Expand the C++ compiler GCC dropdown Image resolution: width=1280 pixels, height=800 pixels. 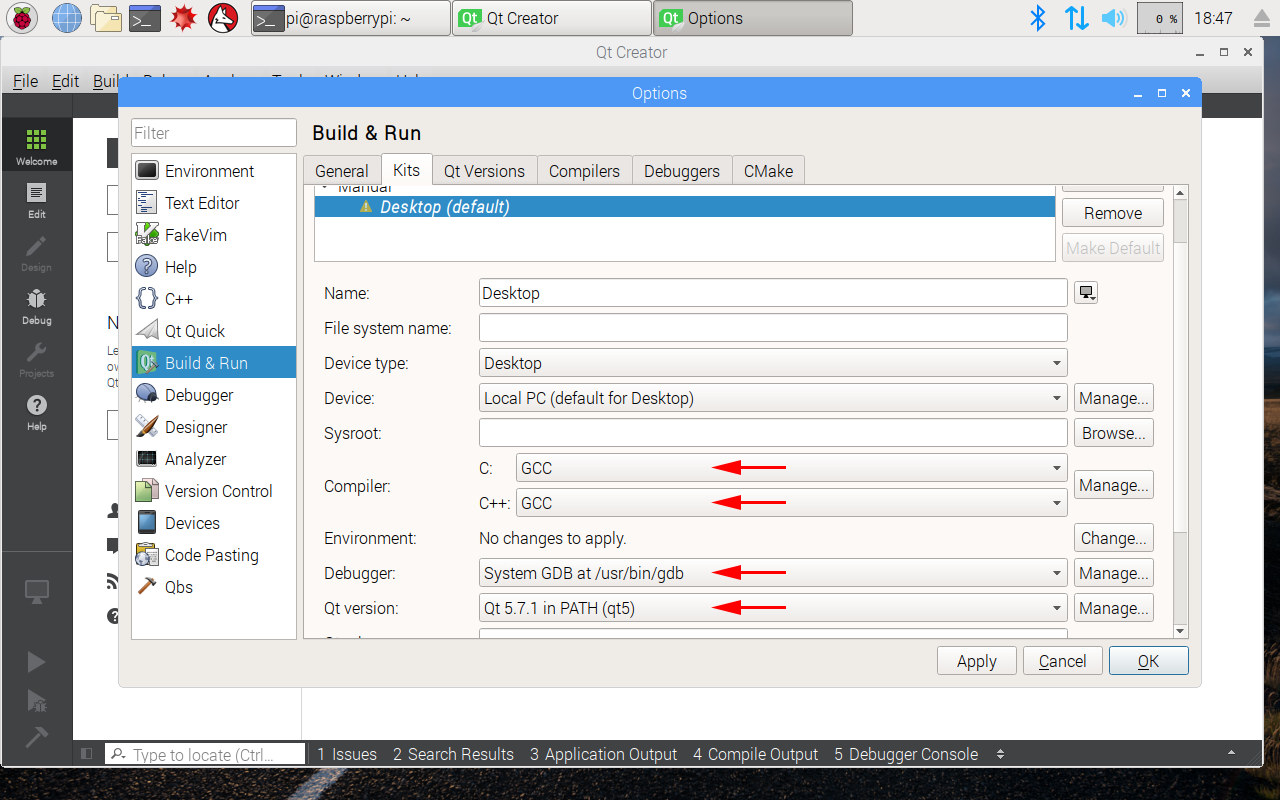click(x=1055, y=502)
